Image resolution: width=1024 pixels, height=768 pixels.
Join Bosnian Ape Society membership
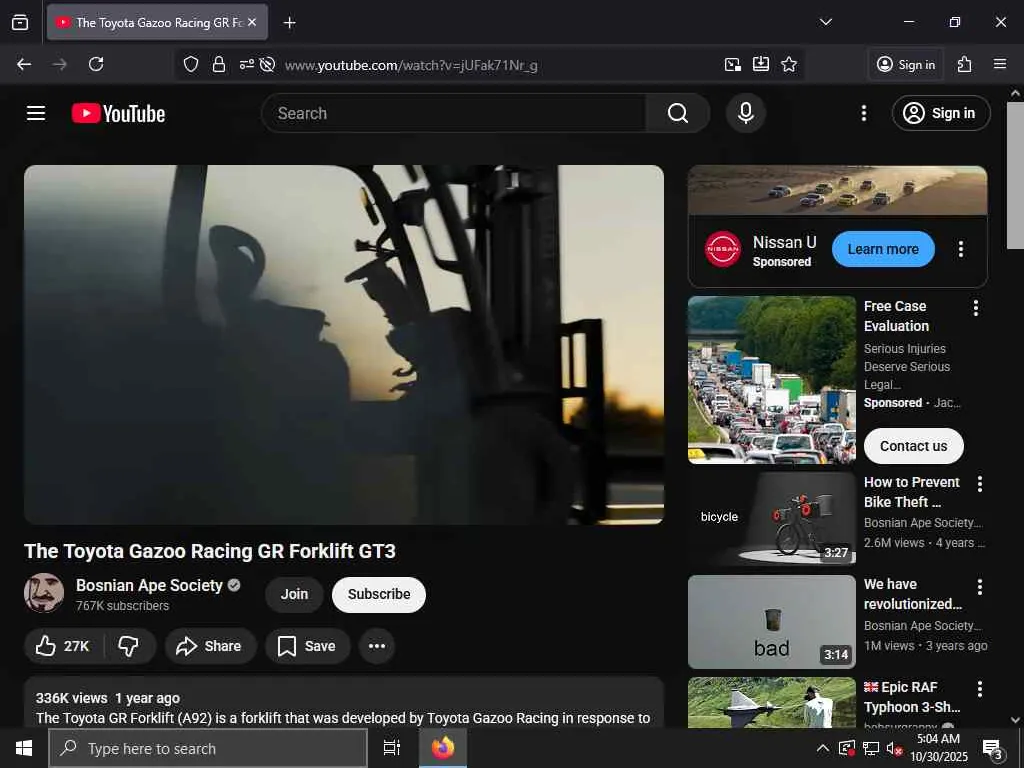pyautogui.click(x=294, y=594)
